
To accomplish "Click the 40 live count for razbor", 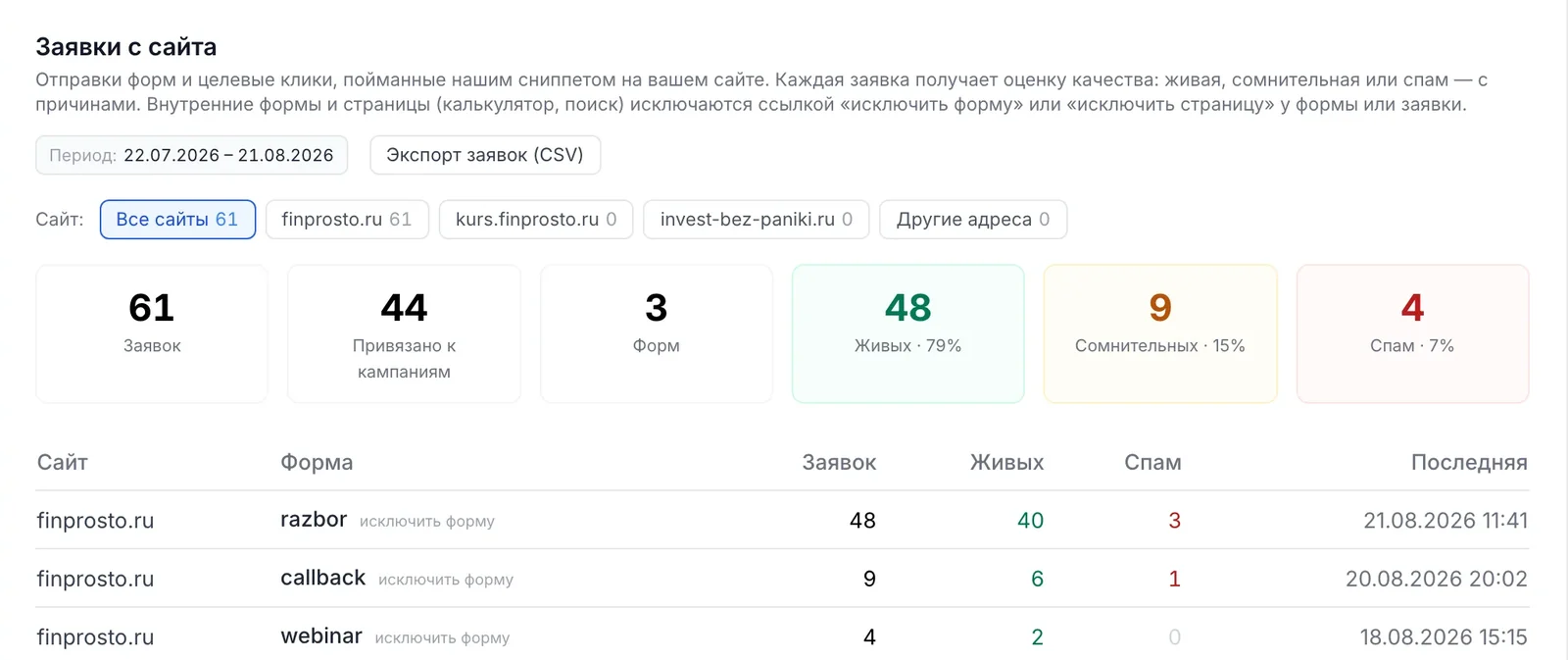I will [1030, 521].
